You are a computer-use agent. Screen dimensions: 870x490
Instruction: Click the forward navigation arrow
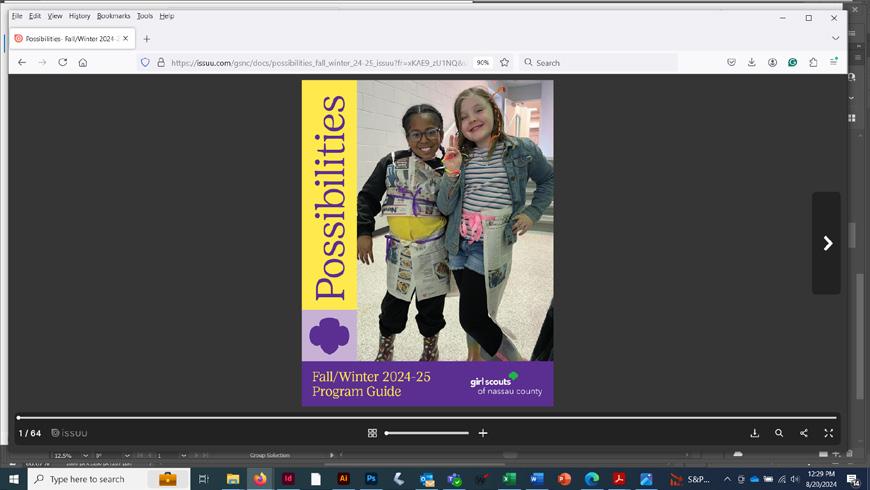(x=42, y=62)
